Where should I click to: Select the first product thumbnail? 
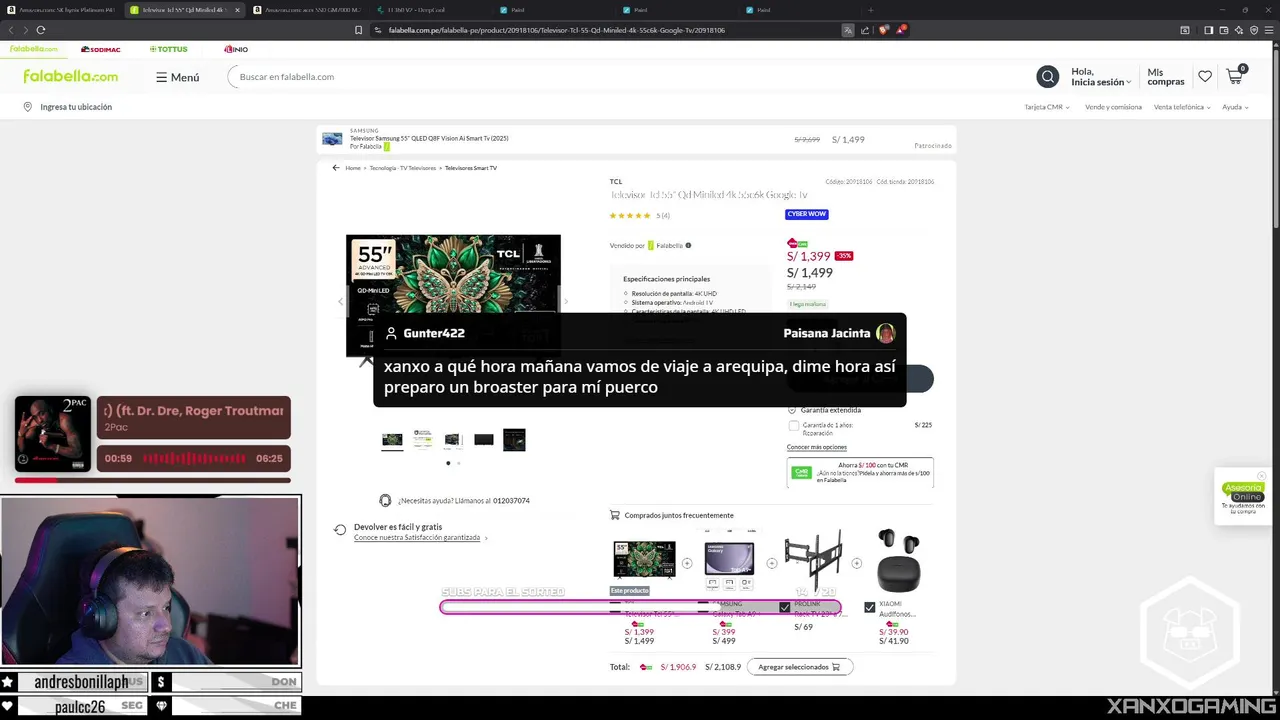coord(392,440)
